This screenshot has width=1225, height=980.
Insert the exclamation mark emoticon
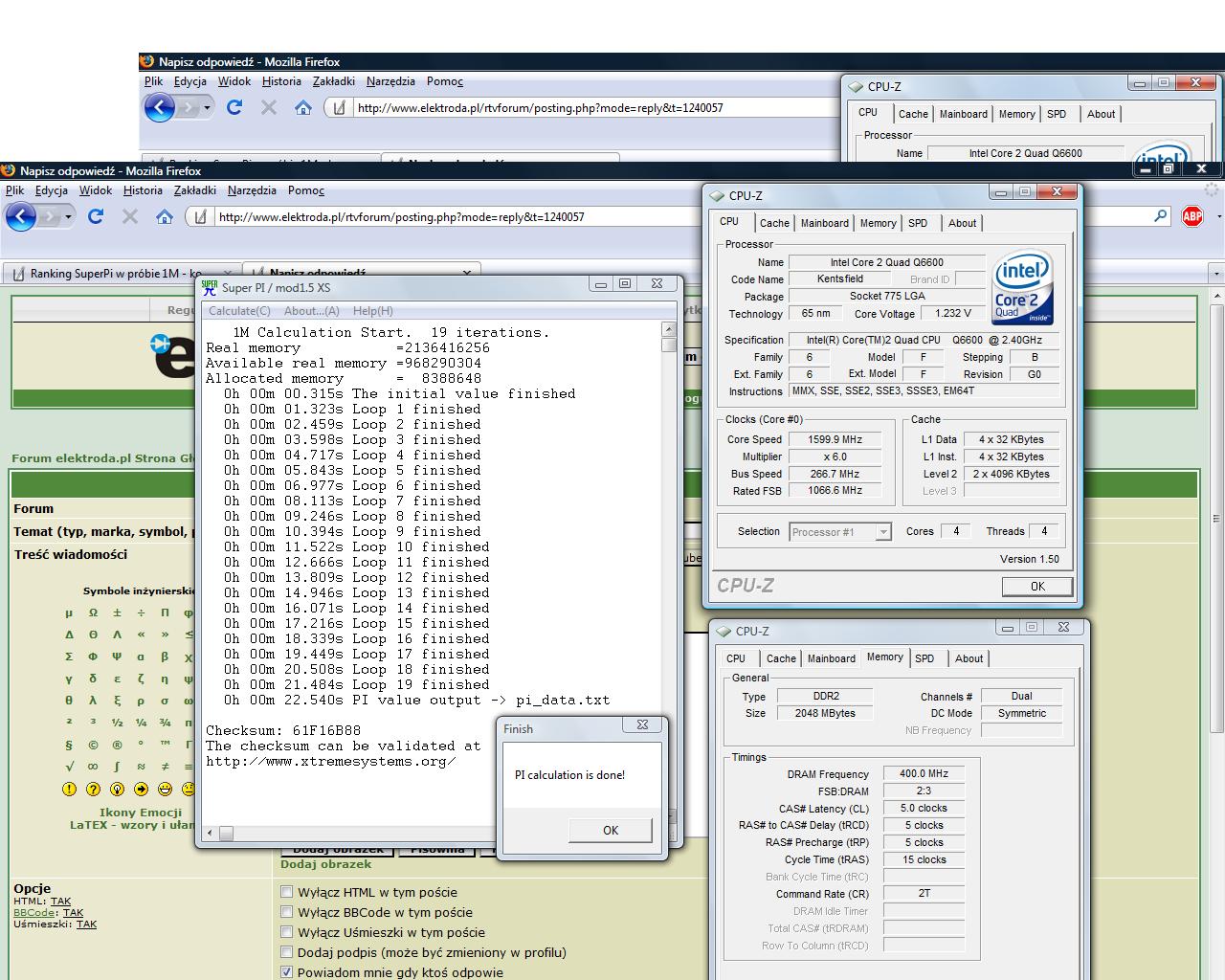[x=69, y=790]
